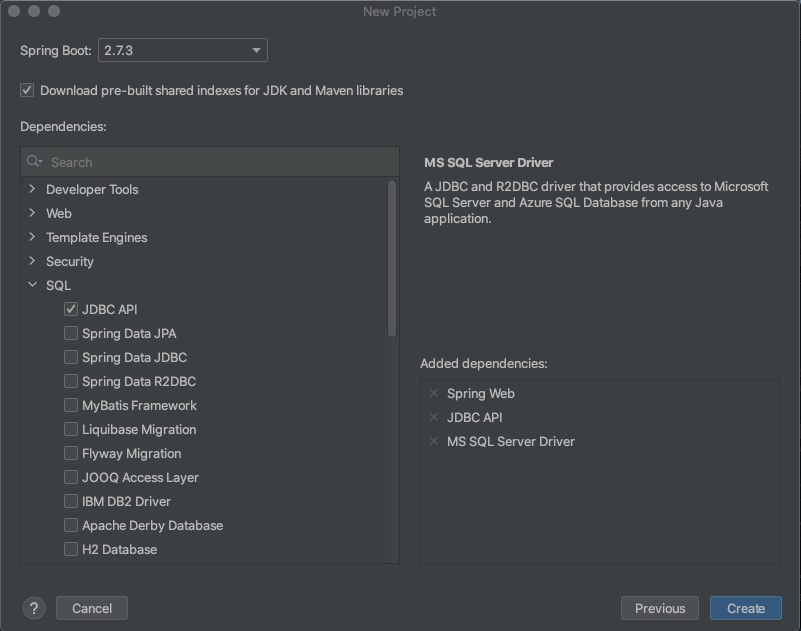Viewport: 801px width, 631px height.
Task: Click the Cancel button
Action: (x=92, y=608)
